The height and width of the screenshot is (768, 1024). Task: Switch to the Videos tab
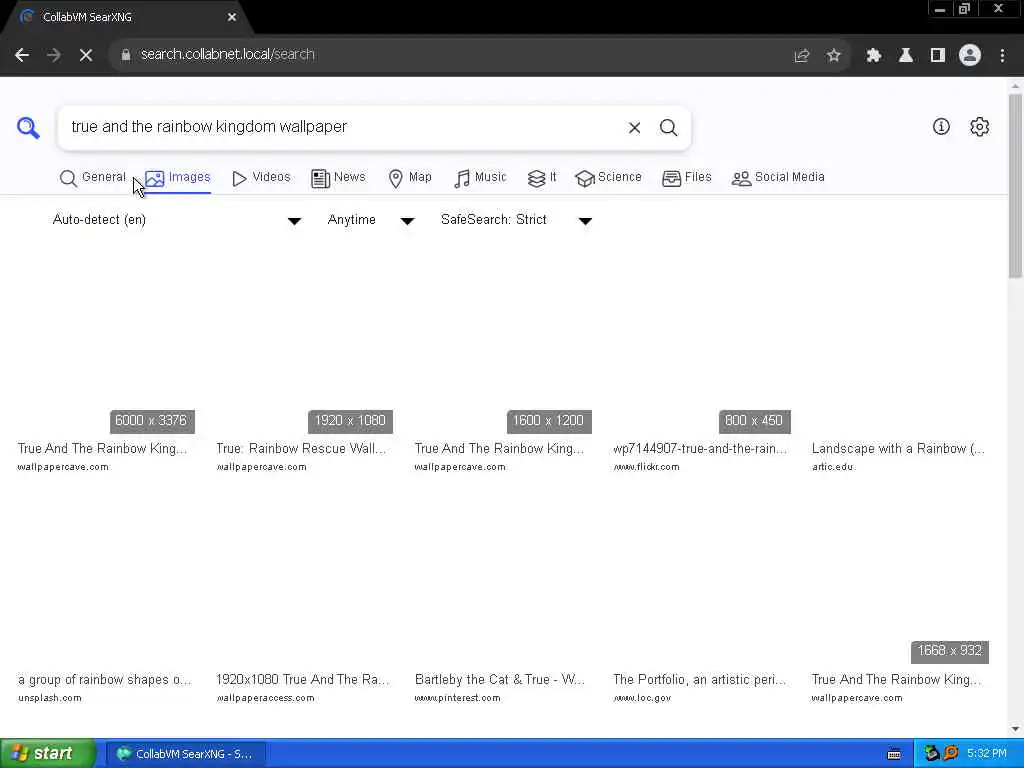(x=261, y=178)
